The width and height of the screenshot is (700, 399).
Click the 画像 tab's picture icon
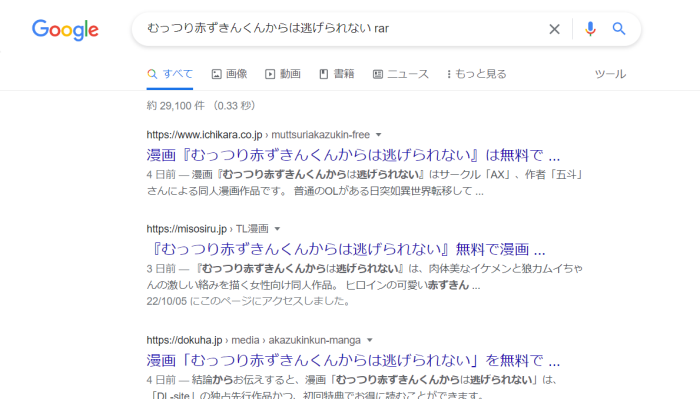(x=217, y=74)
